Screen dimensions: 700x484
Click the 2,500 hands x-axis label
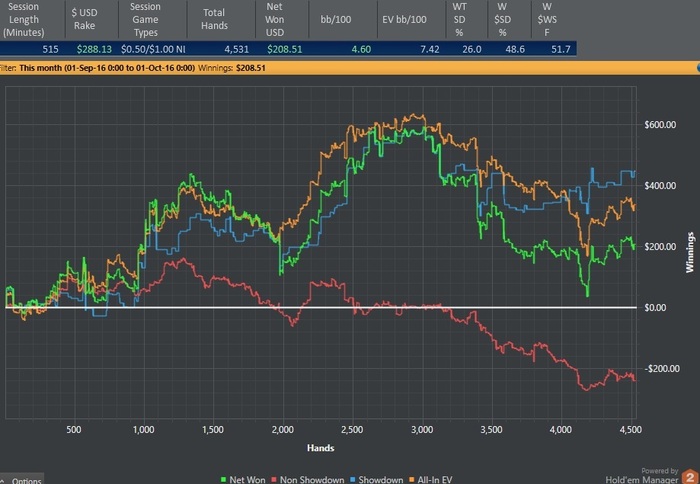(352, 430)
